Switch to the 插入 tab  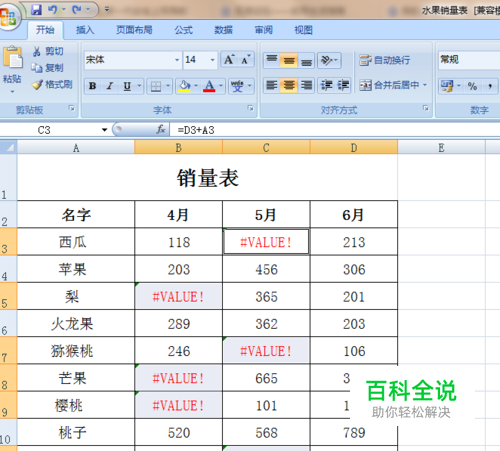pyautogui.click(x=85, y=30)
